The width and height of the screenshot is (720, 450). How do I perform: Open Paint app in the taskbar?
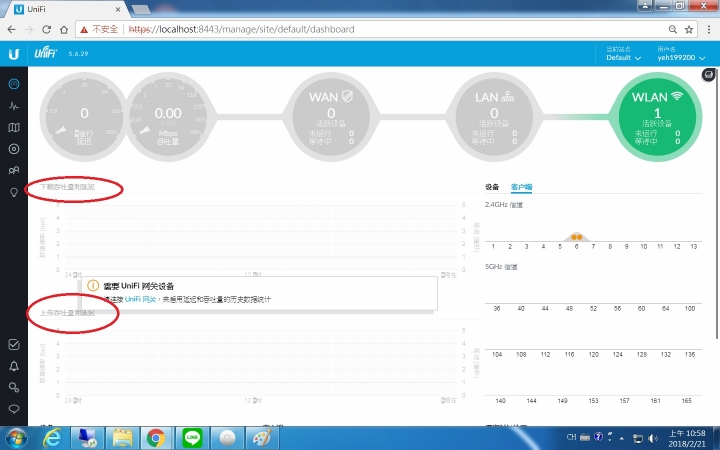click(263, 438)
